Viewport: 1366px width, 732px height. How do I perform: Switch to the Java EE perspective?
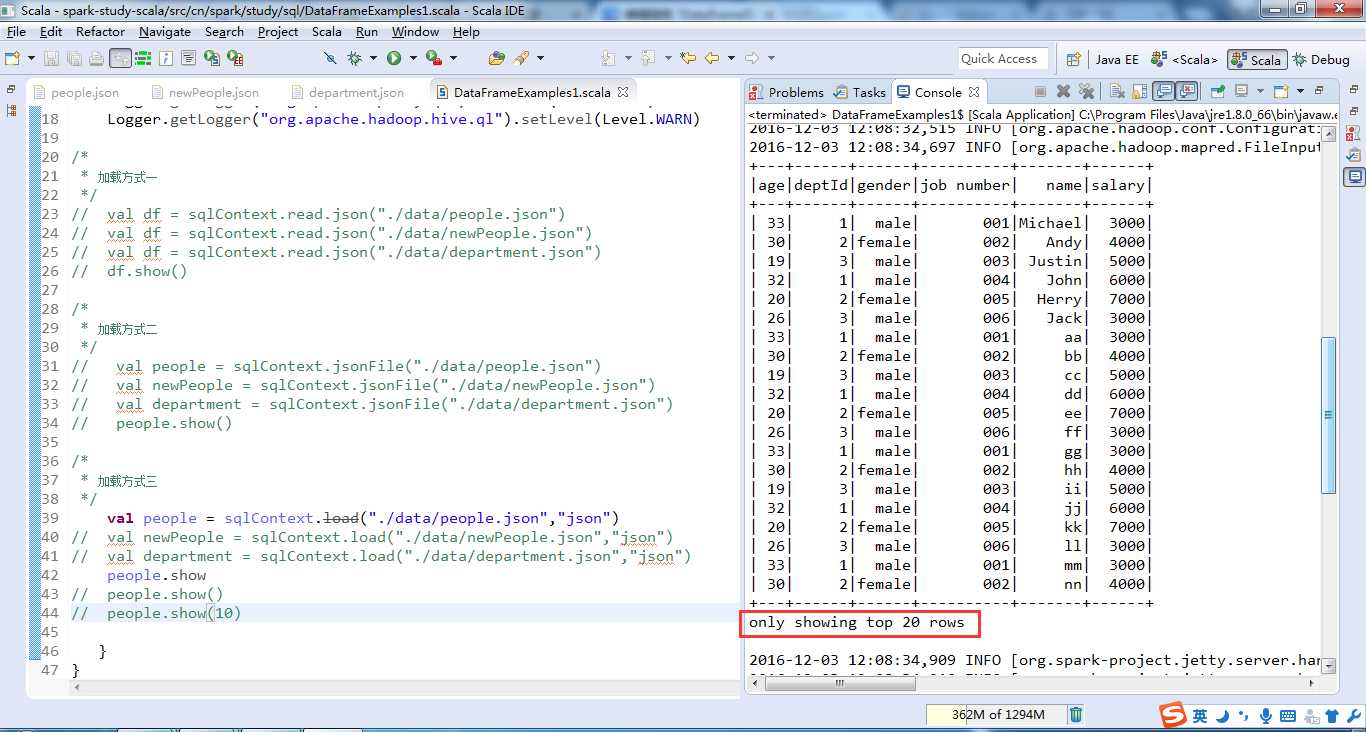click(x=1116, y=59)
